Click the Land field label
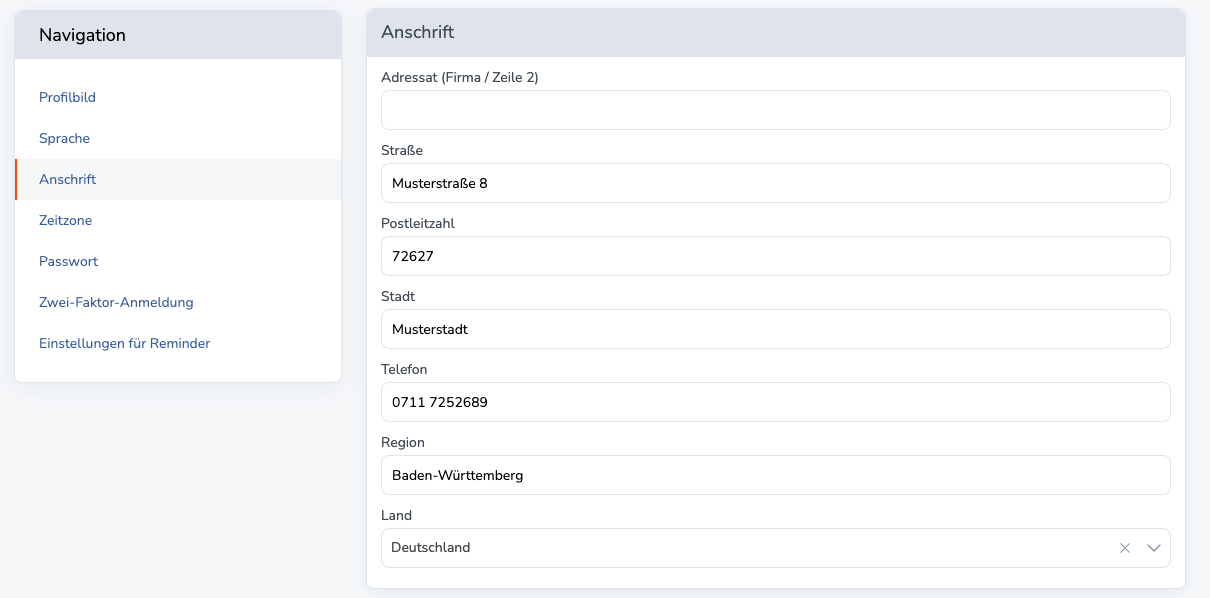The height and width of the screenshot is (598, 1210). point(396,516)
